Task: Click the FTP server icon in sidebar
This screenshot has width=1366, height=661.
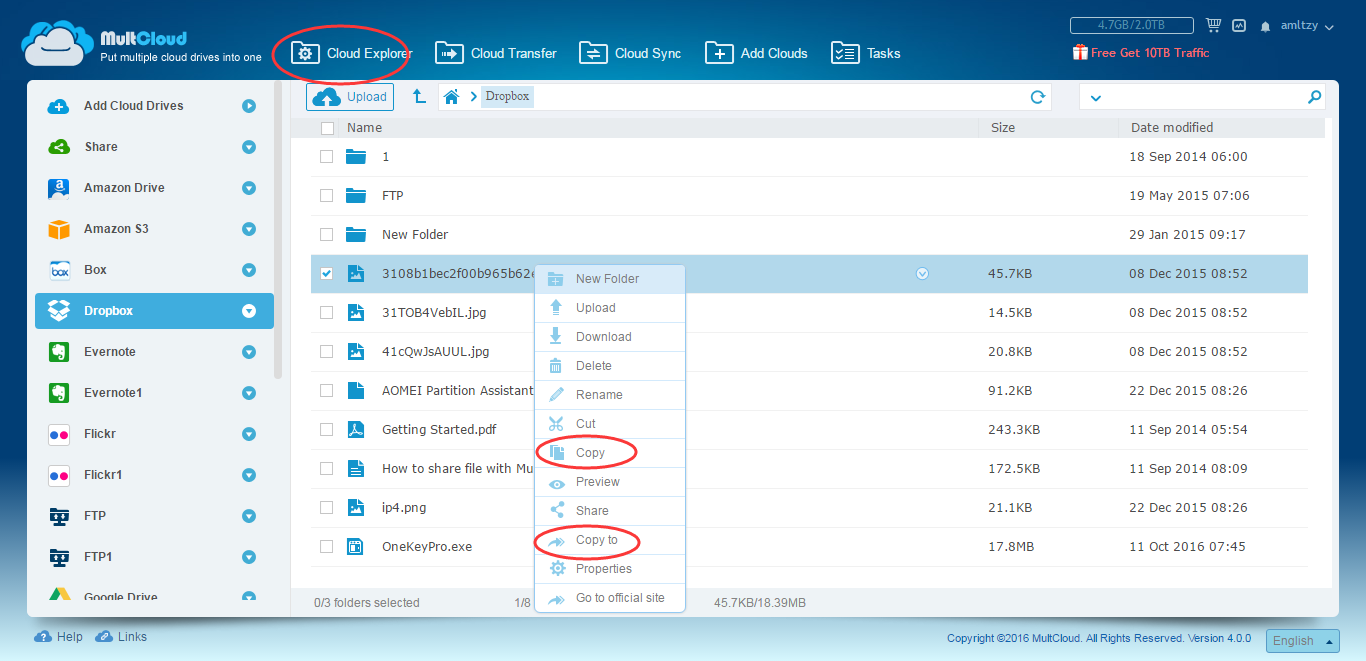Action: (59, 516)
